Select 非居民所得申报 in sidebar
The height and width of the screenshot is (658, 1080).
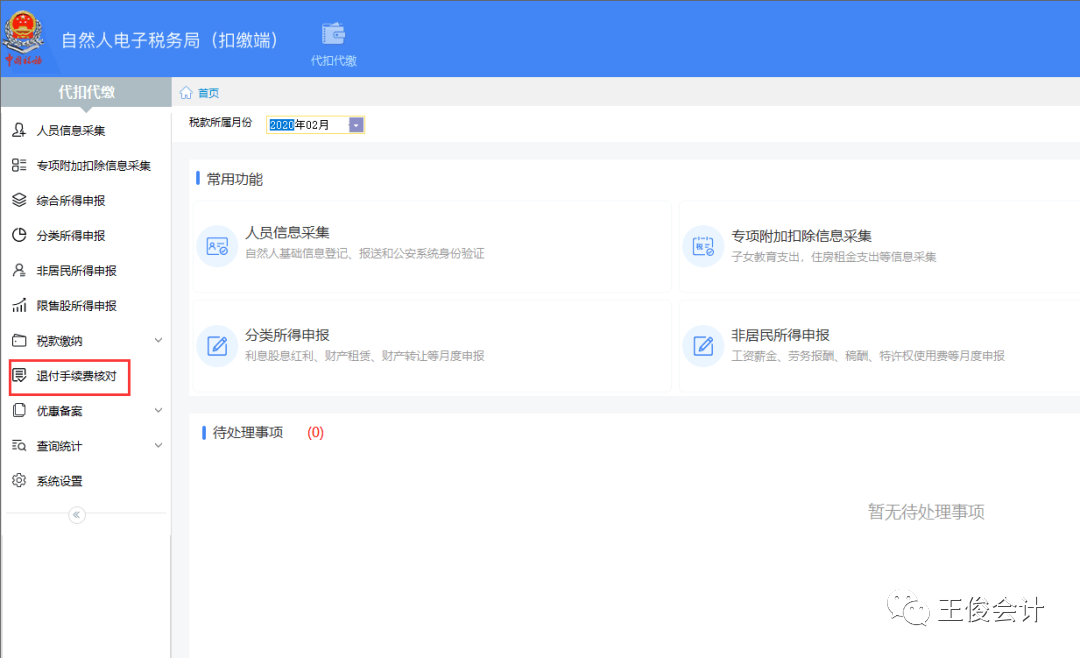click(x=76, y=271)
